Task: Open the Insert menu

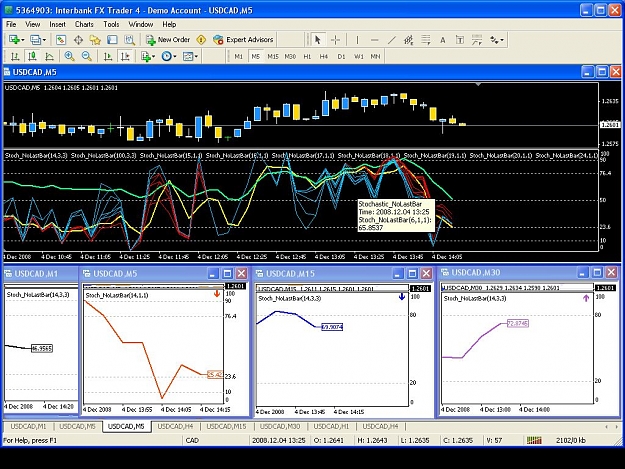Action: pos(57,24)
